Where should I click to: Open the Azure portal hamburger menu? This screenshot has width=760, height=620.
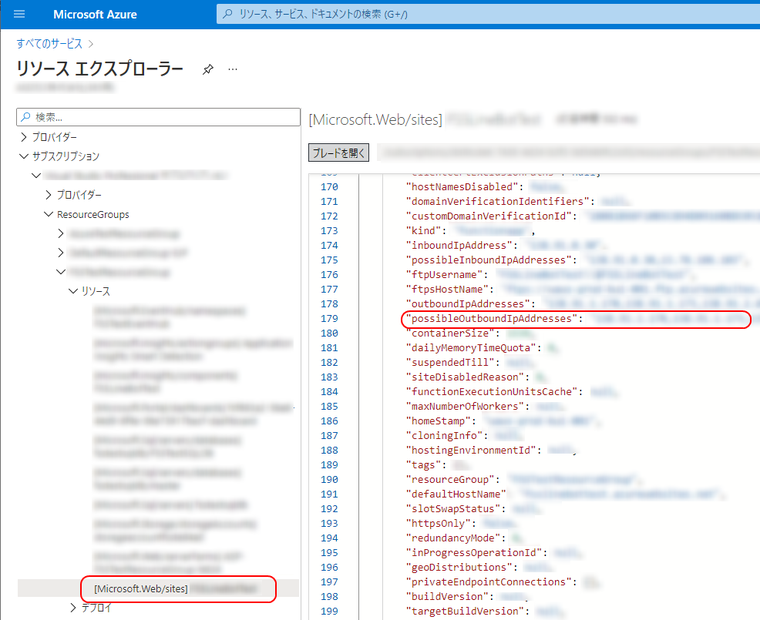(19, 14)
